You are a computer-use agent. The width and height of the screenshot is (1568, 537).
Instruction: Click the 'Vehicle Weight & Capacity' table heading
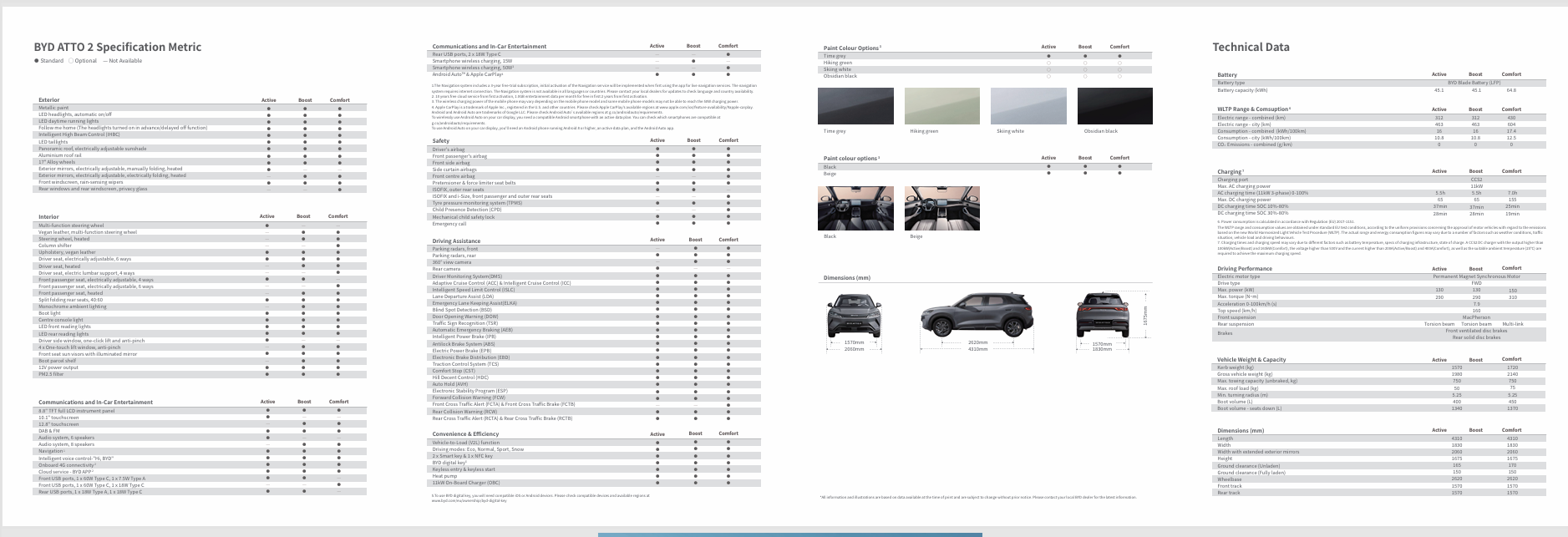[1251, 360]
